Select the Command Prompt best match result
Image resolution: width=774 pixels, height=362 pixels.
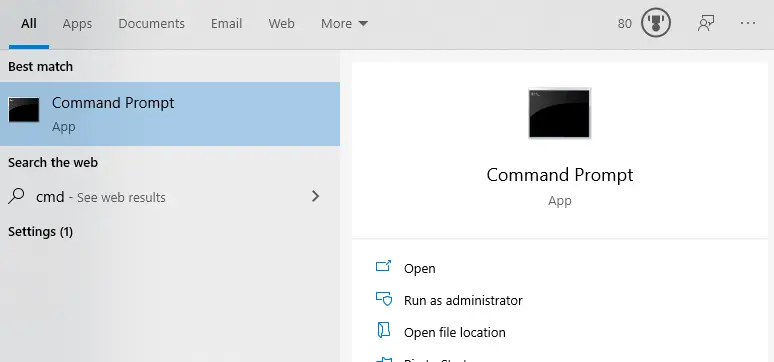click(x=170, y=114)
